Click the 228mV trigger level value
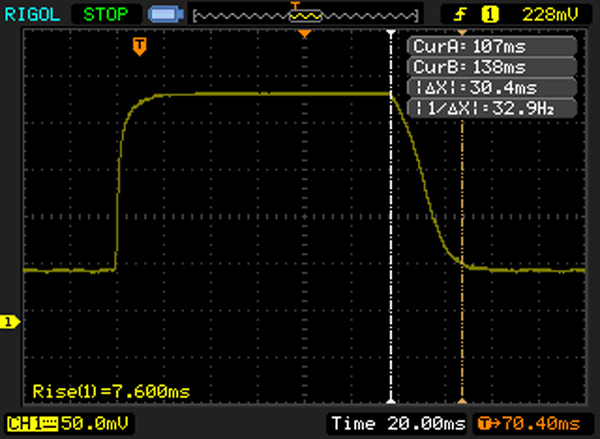This screenshot has width=600, height=439. 550,15
